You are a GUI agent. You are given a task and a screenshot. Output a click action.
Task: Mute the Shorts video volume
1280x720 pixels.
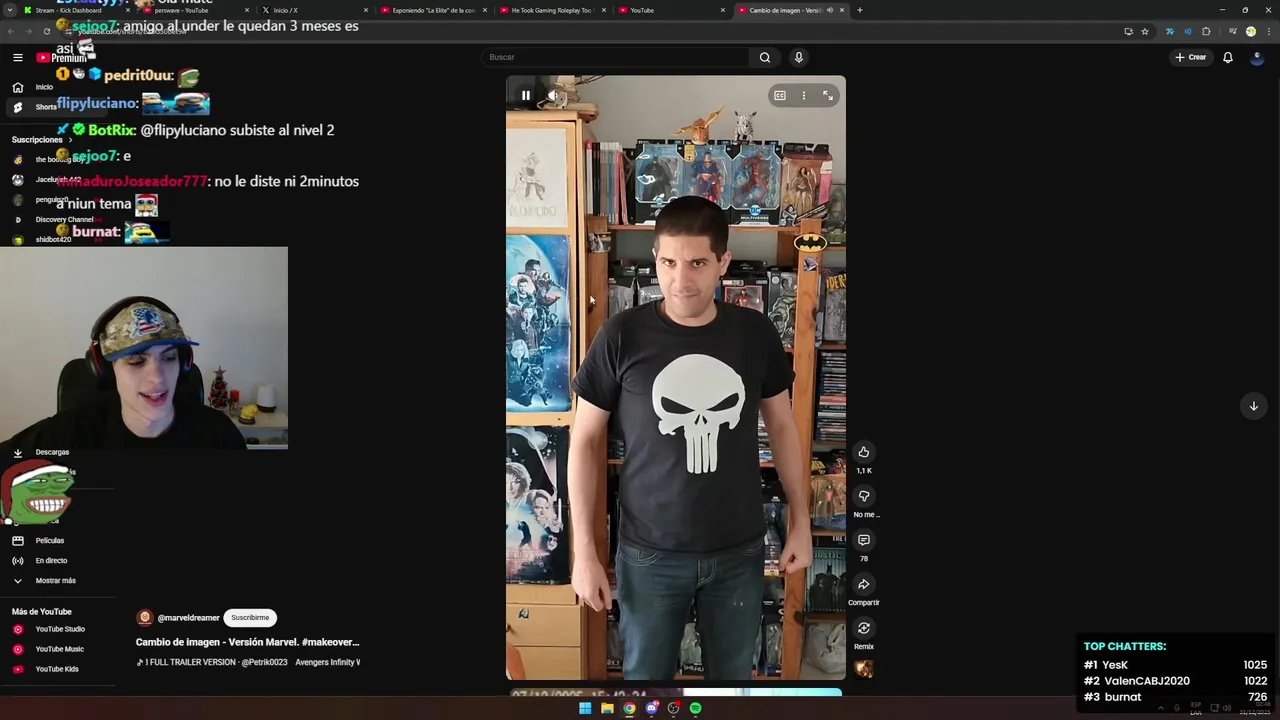552,95
